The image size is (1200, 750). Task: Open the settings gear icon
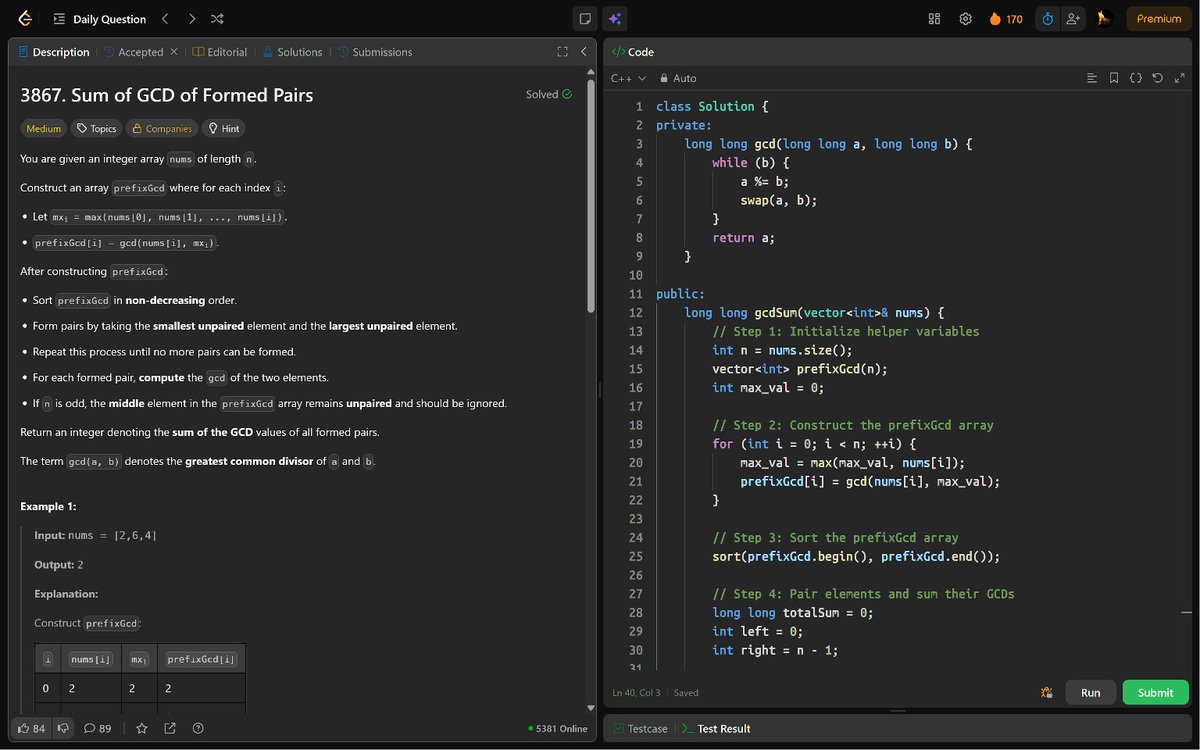(x=965, y=19)
